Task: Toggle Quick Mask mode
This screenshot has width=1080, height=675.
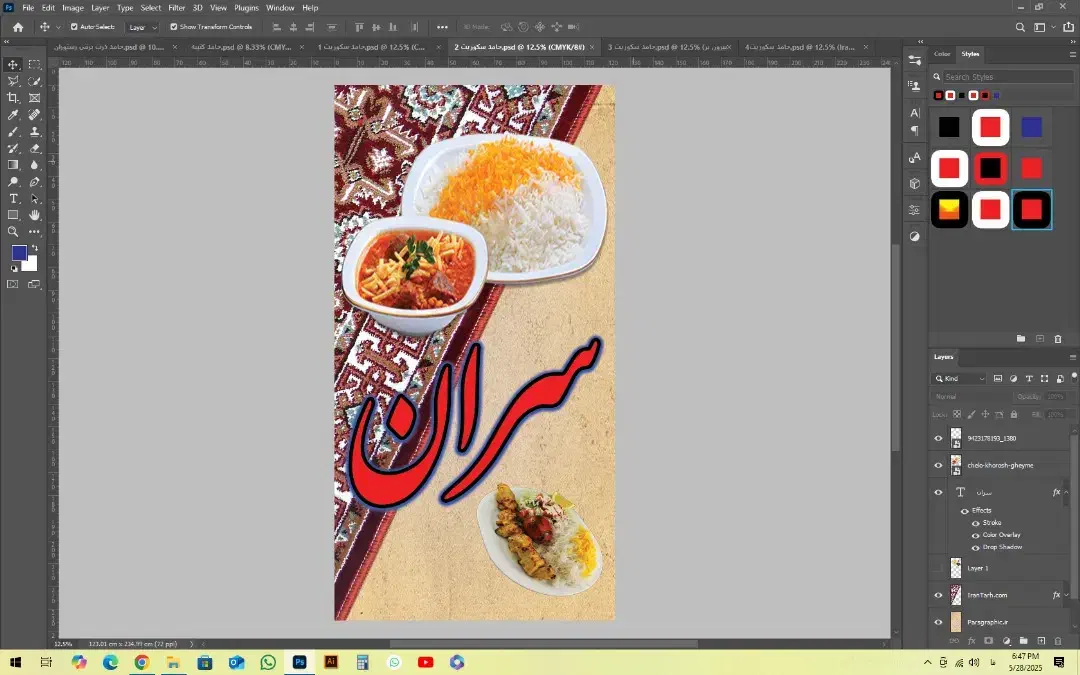Action: point(13,284)
